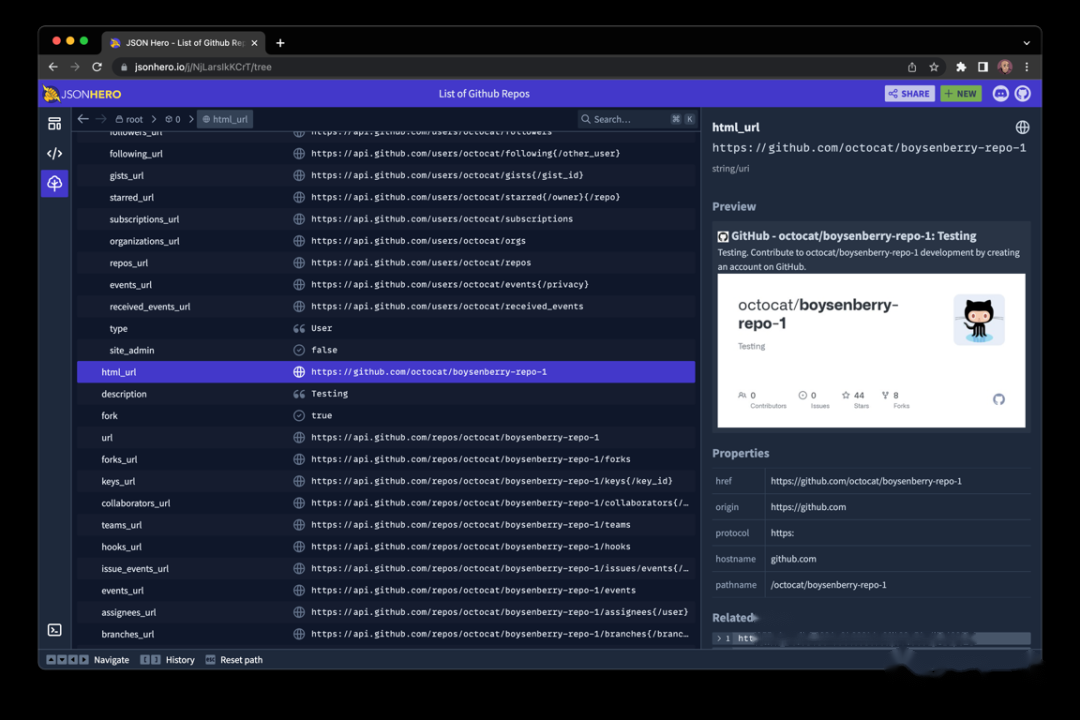Open the JSON Hero logo home link
Screen dimensions: 1080x720
pyautogui.click(x=82, y=94)
